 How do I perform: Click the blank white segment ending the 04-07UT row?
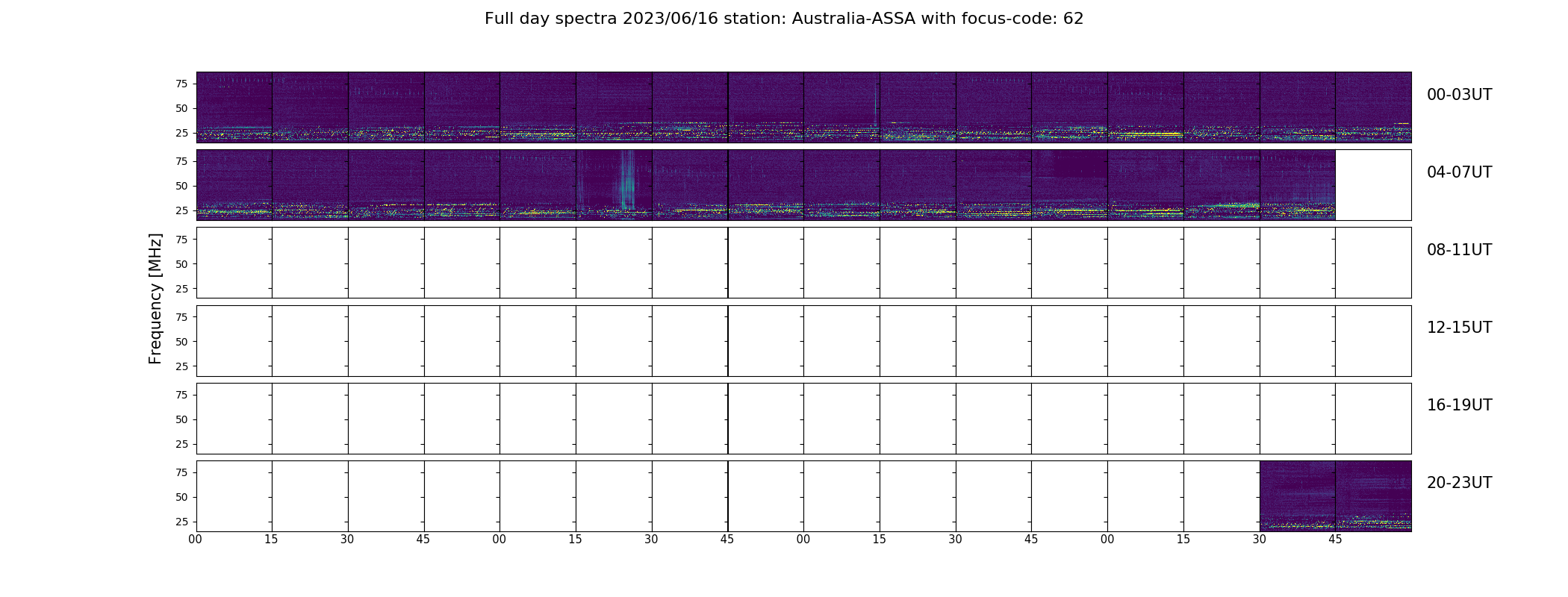coord(1373,185)
